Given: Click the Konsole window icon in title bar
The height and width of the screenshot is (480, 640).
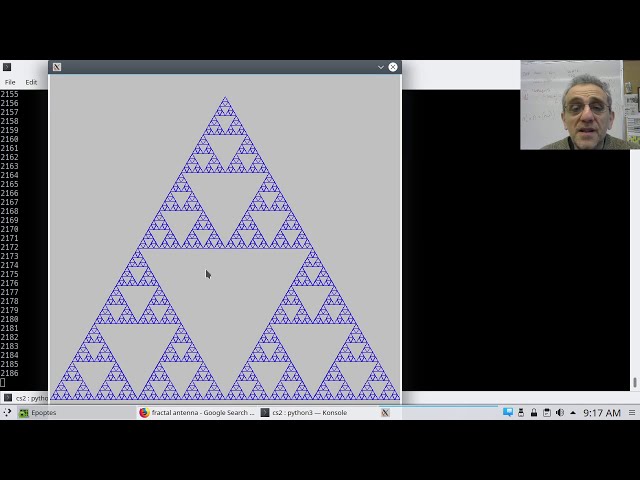Looking at the screenshot, I should pyautogui.click(x=7, y=67).
